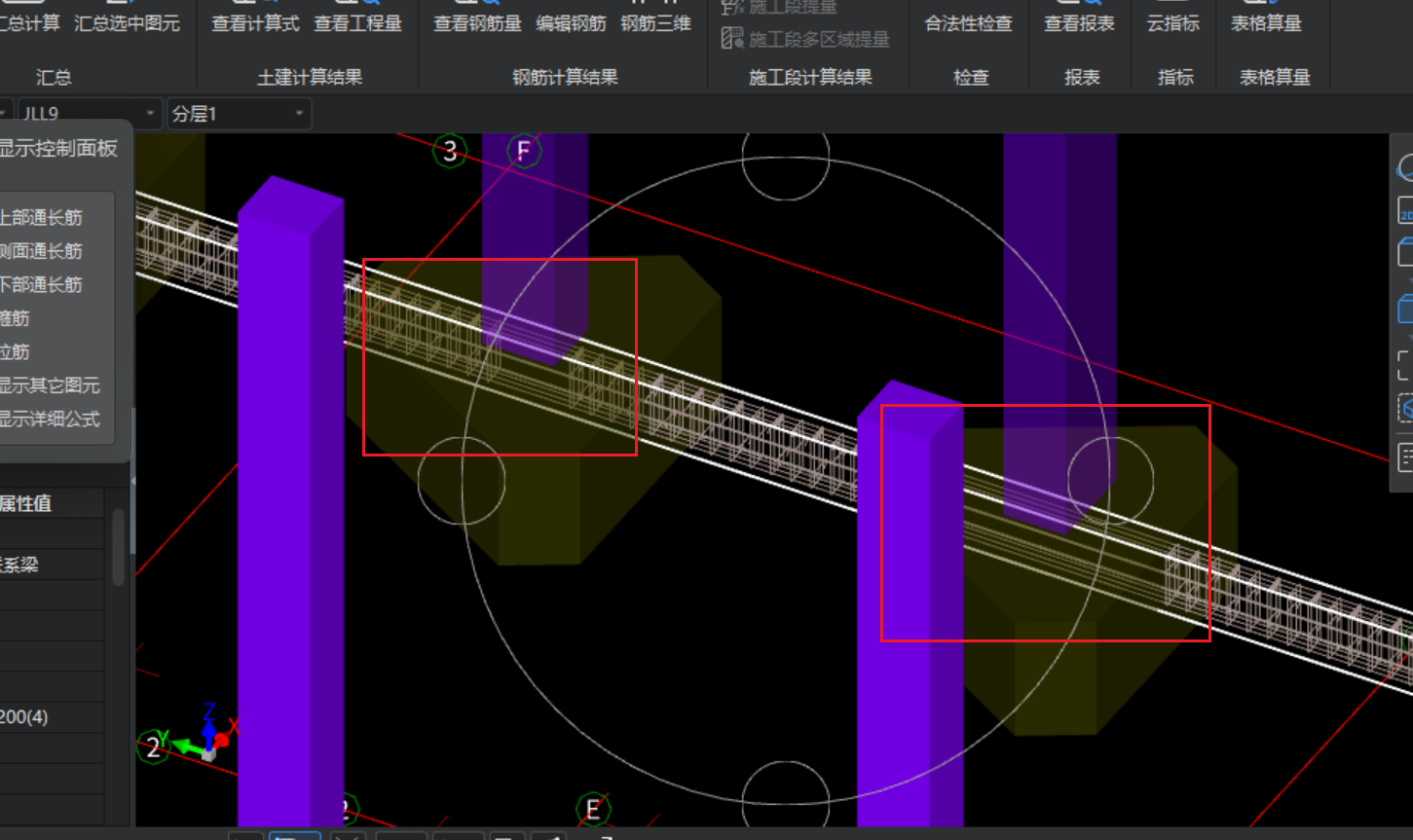This screenshot has width=1413, height=840.
Task: Toggle 箍筋 display option
Action: click(15, 318)
